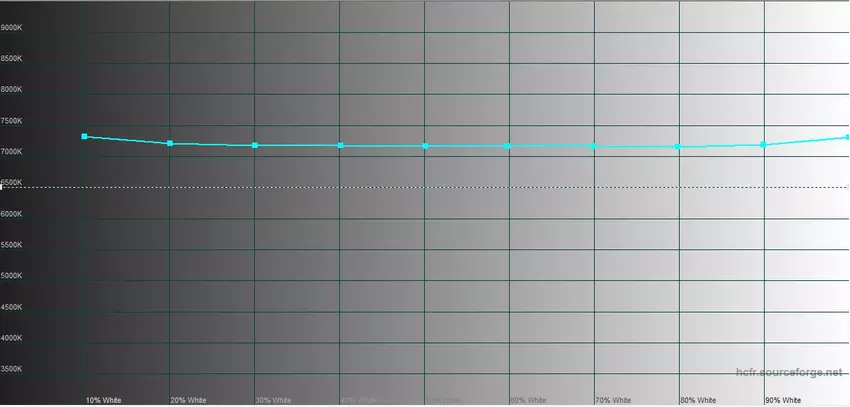Click the curve data point at 60% White
The width and height of the screenshot is (850, 407).
point(509,146)
